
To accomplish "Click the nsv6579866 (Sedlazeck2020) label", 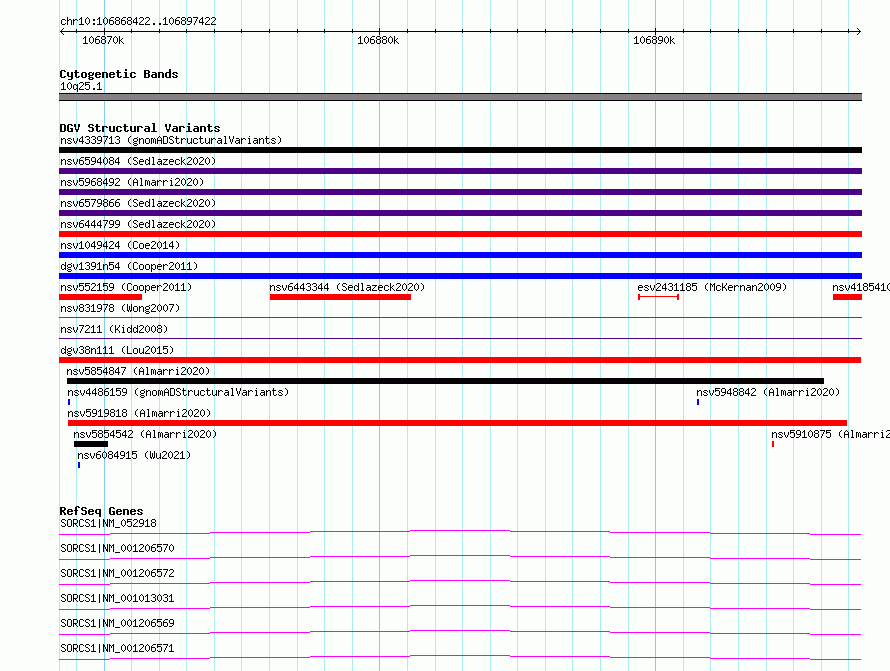I will click(138, 203).
